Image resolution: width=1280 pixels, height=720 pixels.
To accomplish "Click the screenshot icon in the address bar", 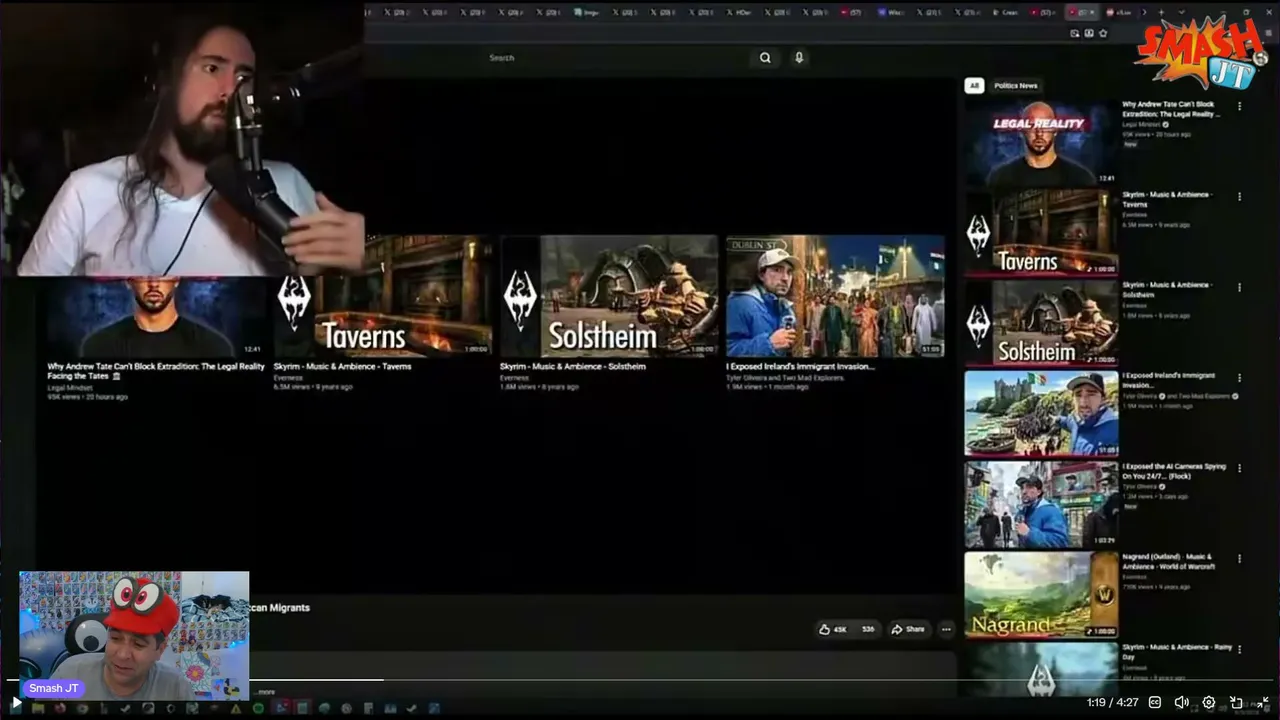I will point(1075,33).
